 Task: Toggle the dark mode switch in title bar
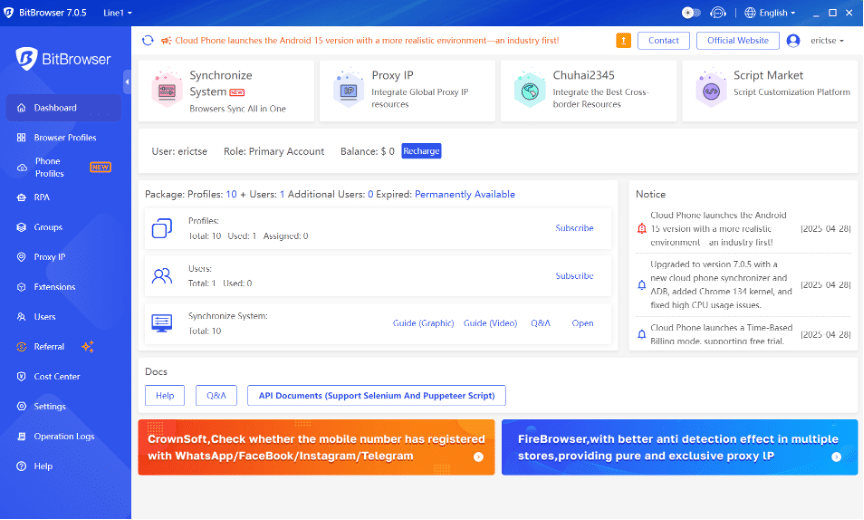click(x=691, y=13)
